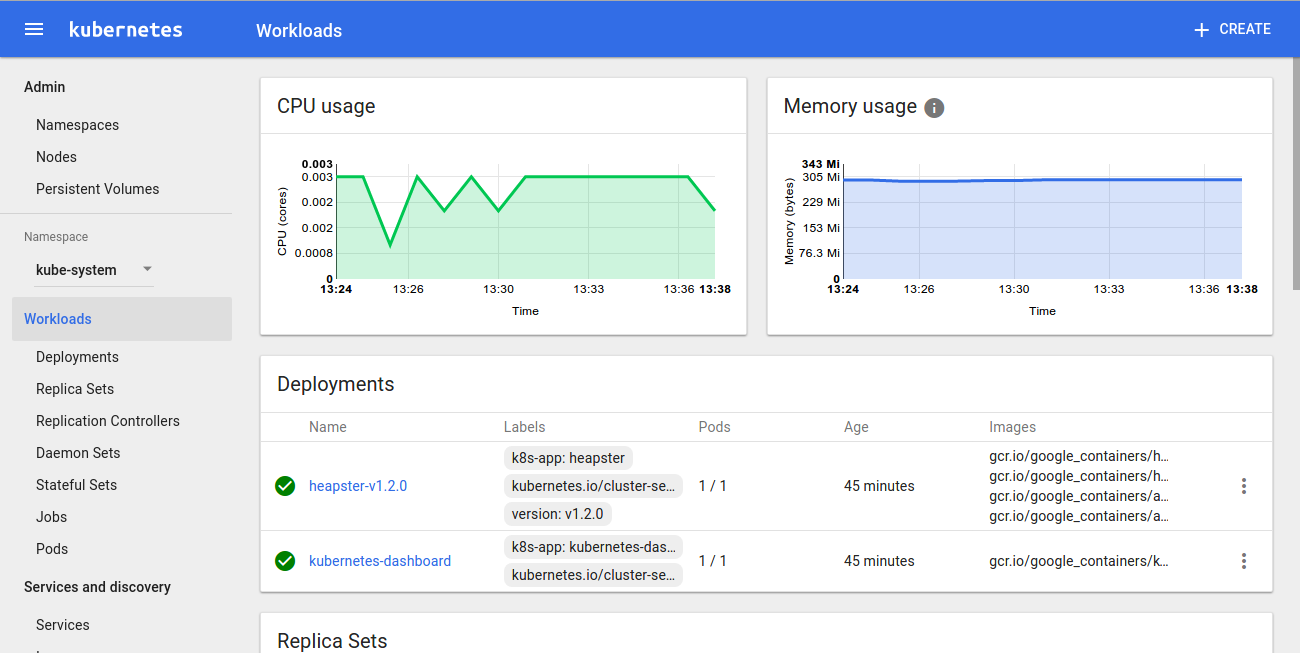Screen dimensions: 1300x653
Task: Open the heapster-v1.2.0 deployment link
Action: (x=358, y=486)
